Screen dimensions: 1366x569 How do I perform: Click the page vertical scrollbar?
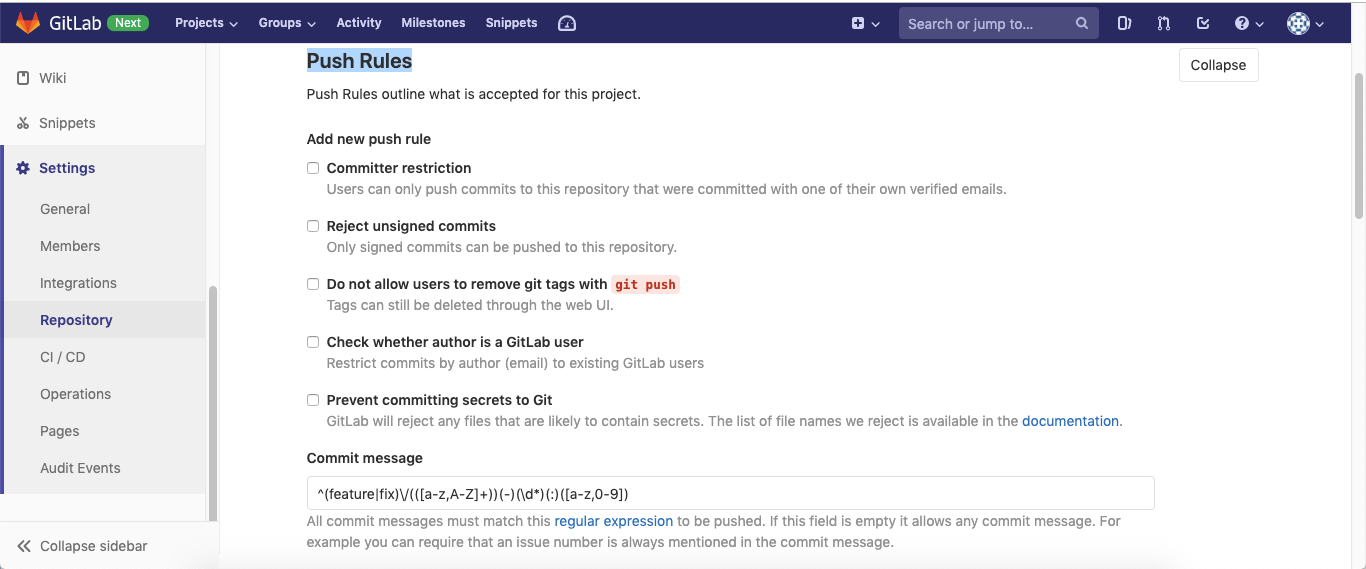[x=1359, y=145]
